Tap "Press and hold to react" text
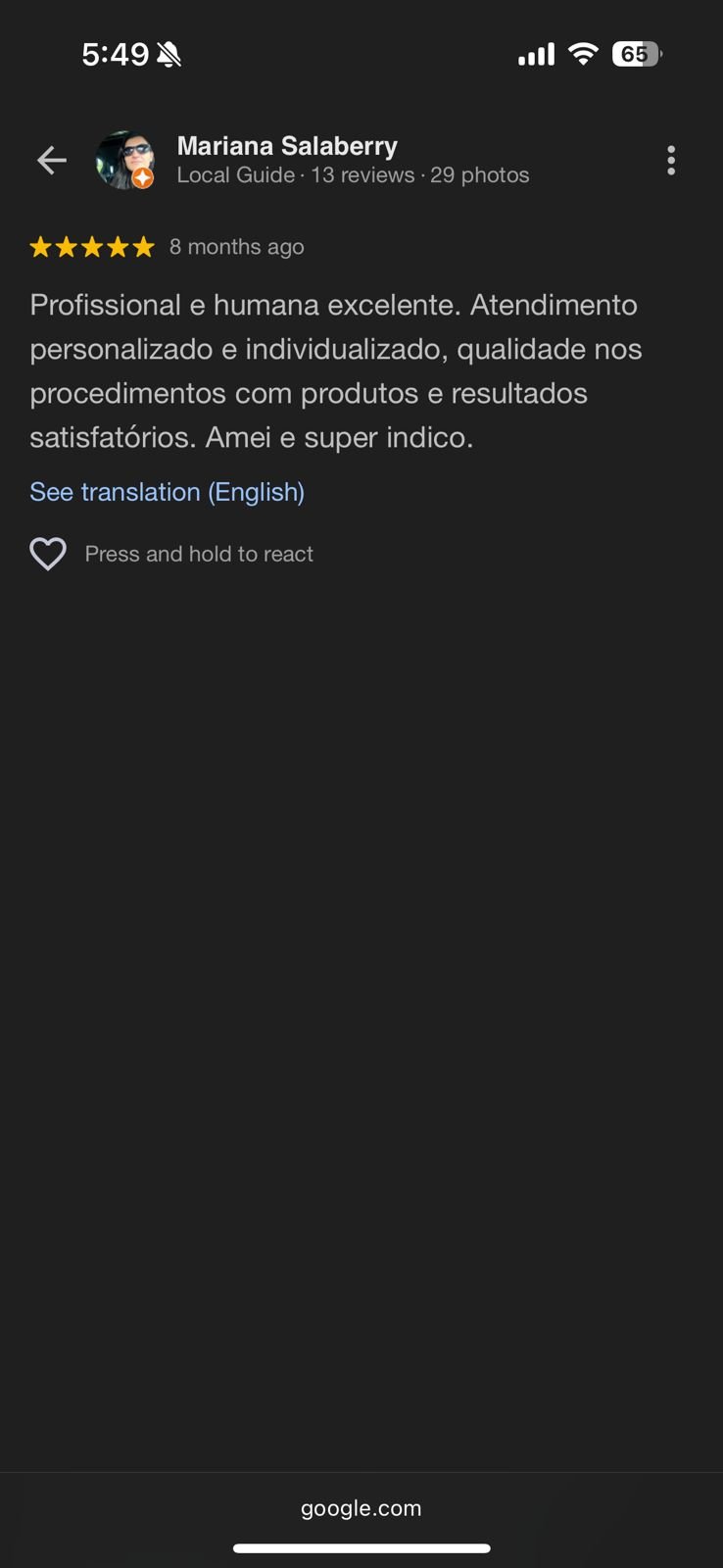The image size is (723, 1568). coord(199,554)
